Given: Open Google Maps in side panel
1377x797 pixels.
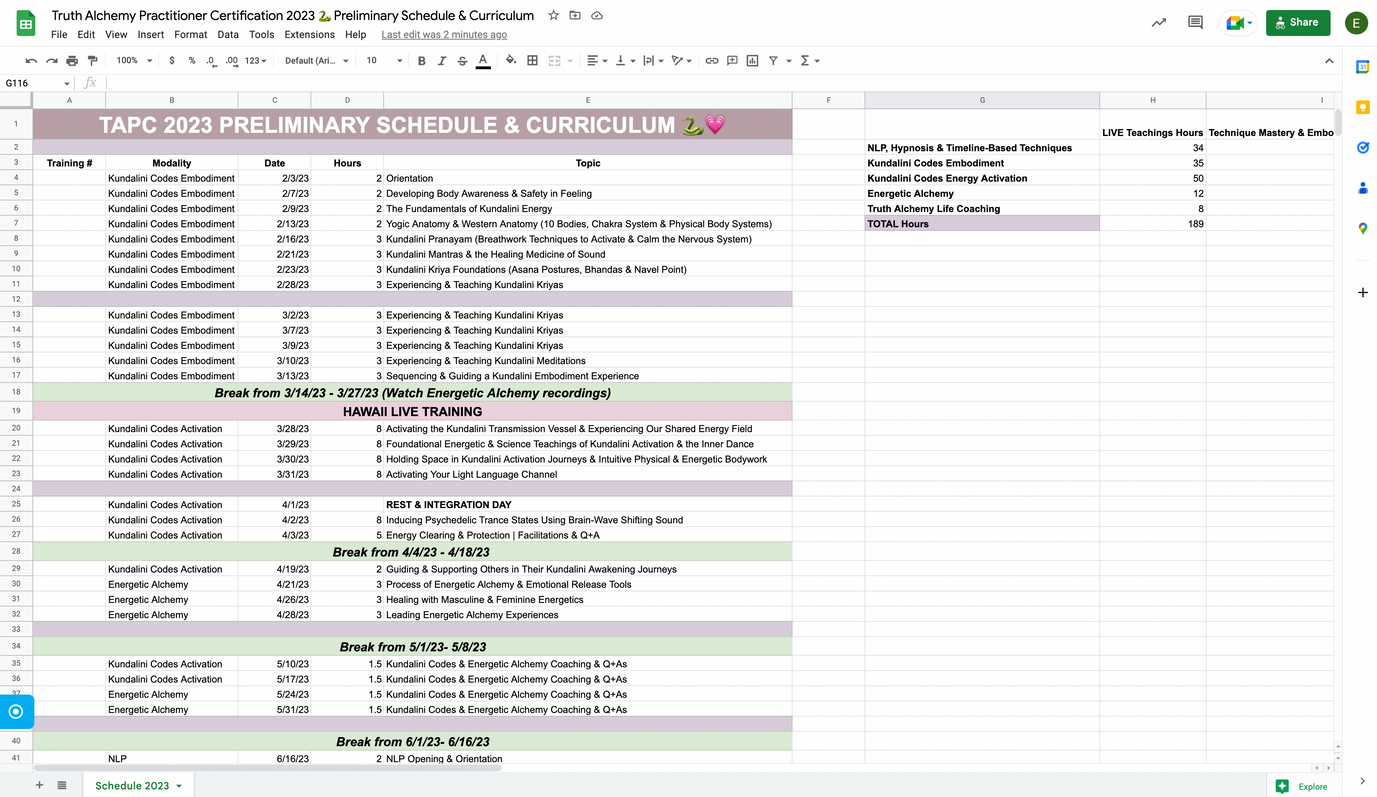Looking at the screenshot, I should [1362, 229].
